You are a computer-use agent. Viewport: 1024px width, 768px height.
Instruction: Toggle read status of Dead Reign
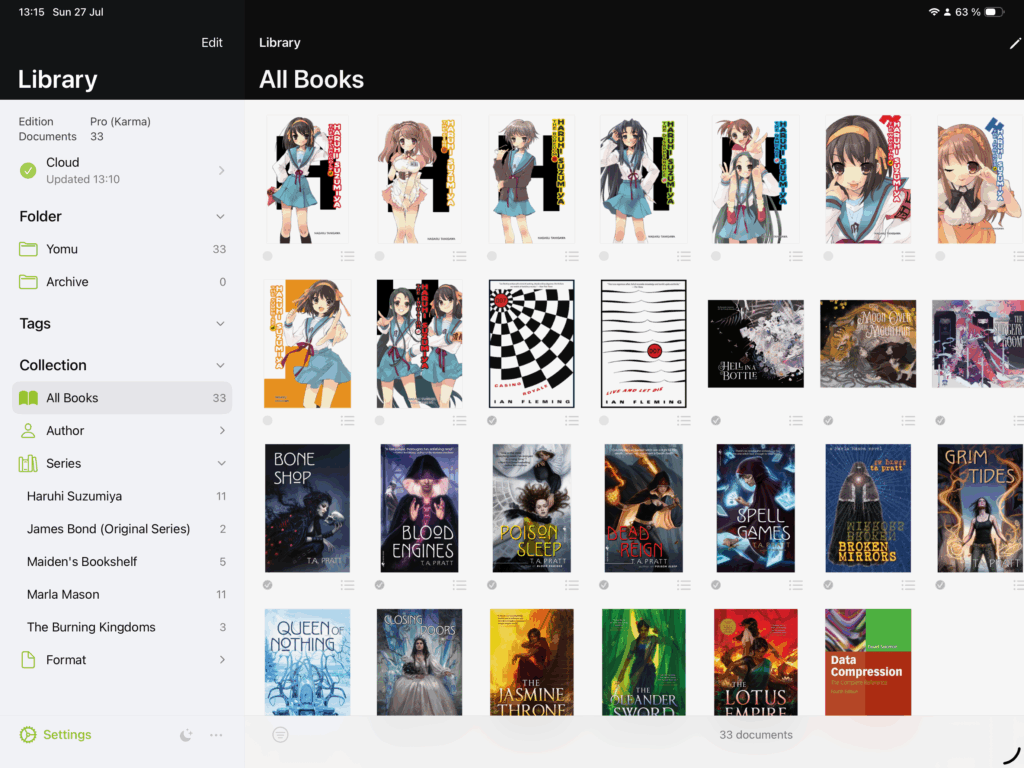tap(604, 585)
